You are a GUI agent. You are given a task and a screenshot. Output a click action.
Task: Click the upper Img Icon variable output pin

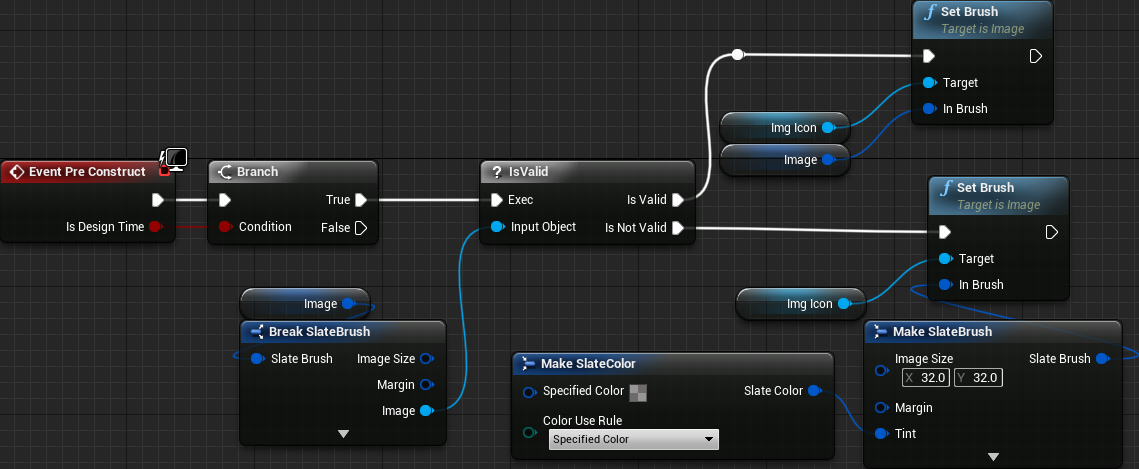tap(827, 128)
